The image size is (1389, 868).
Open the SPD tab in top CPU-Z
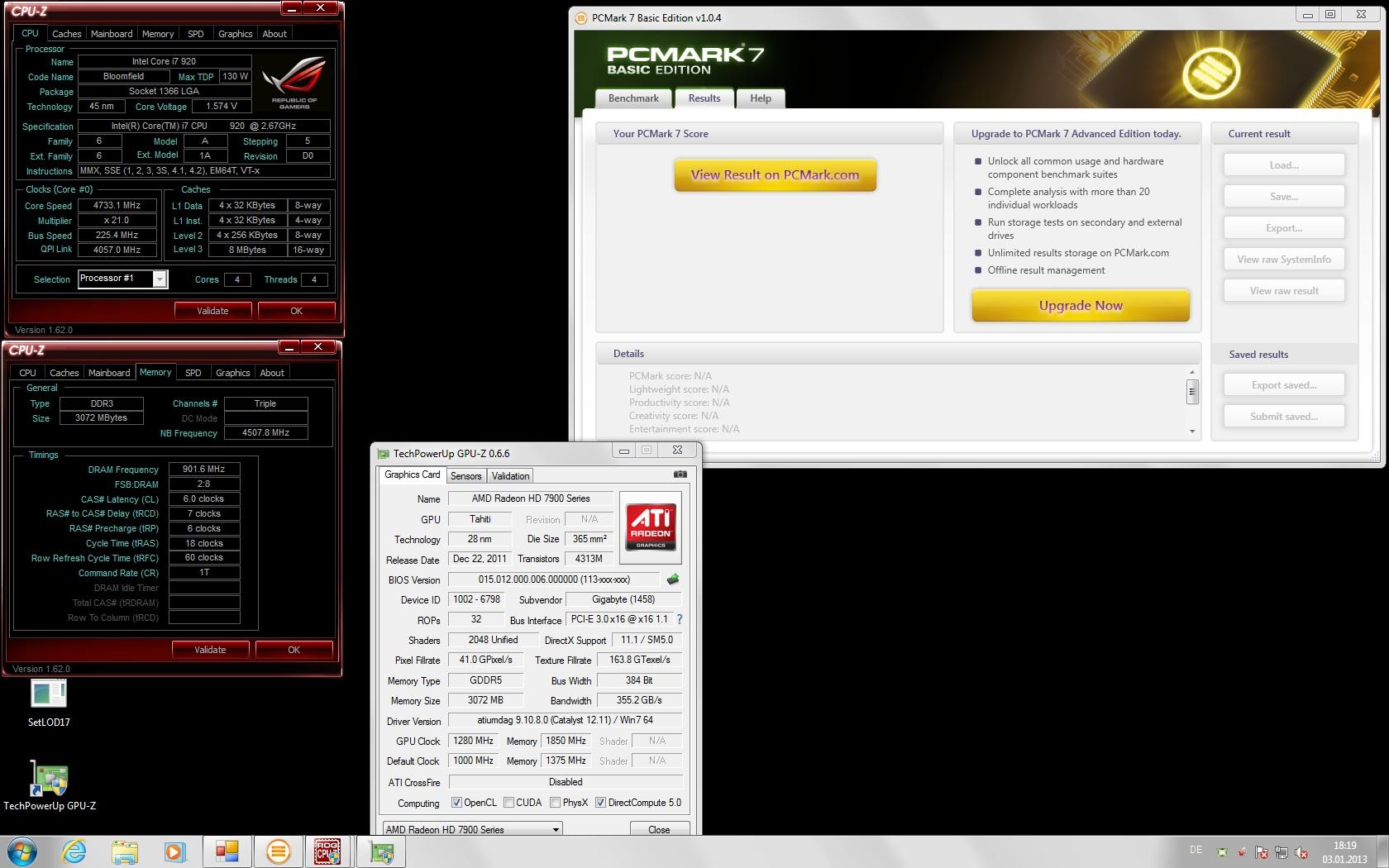[196, 34]
